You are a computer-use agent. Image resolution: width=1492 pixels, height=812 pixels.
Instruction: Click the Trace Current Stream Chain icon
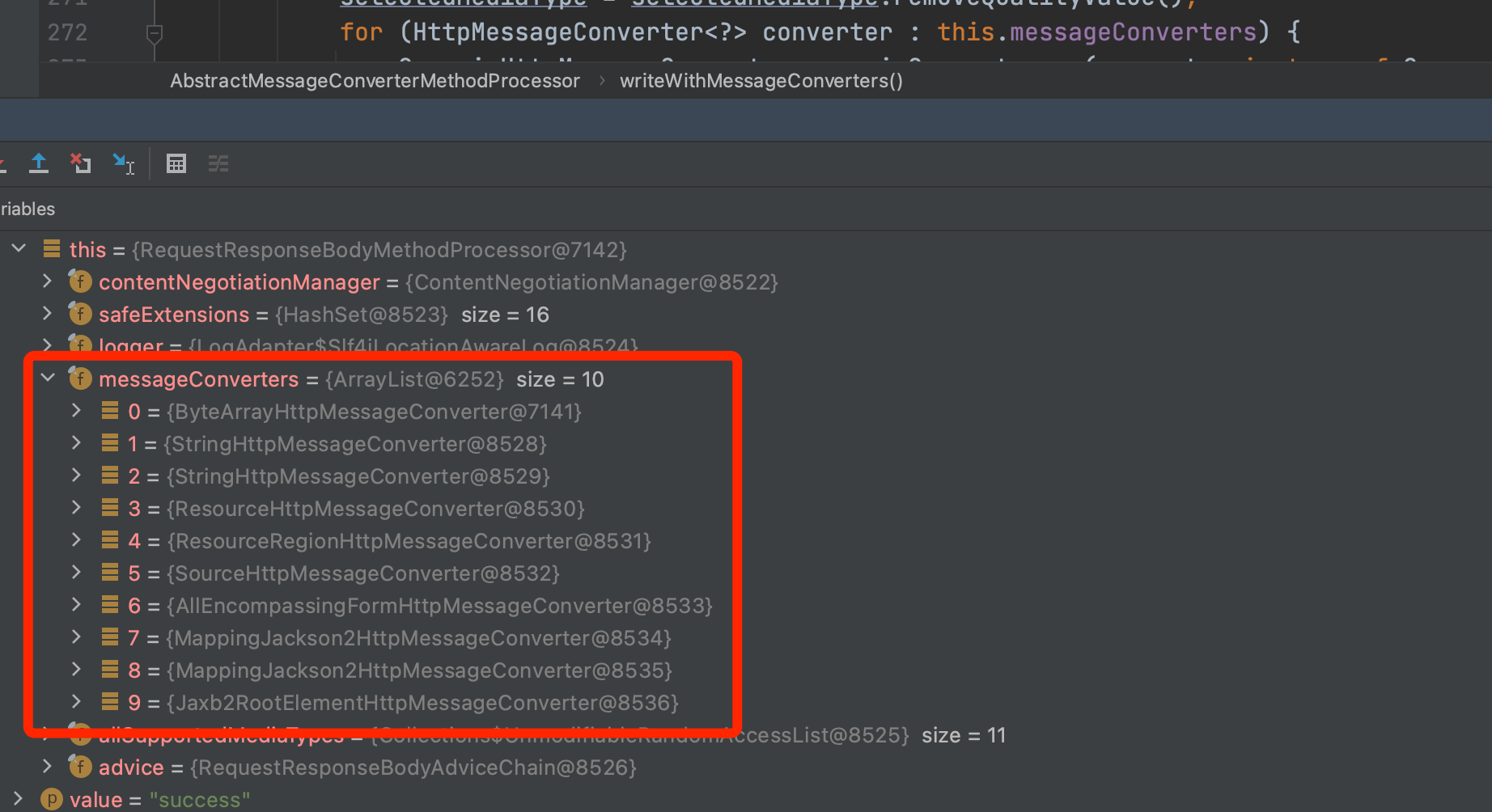point(218,164)
